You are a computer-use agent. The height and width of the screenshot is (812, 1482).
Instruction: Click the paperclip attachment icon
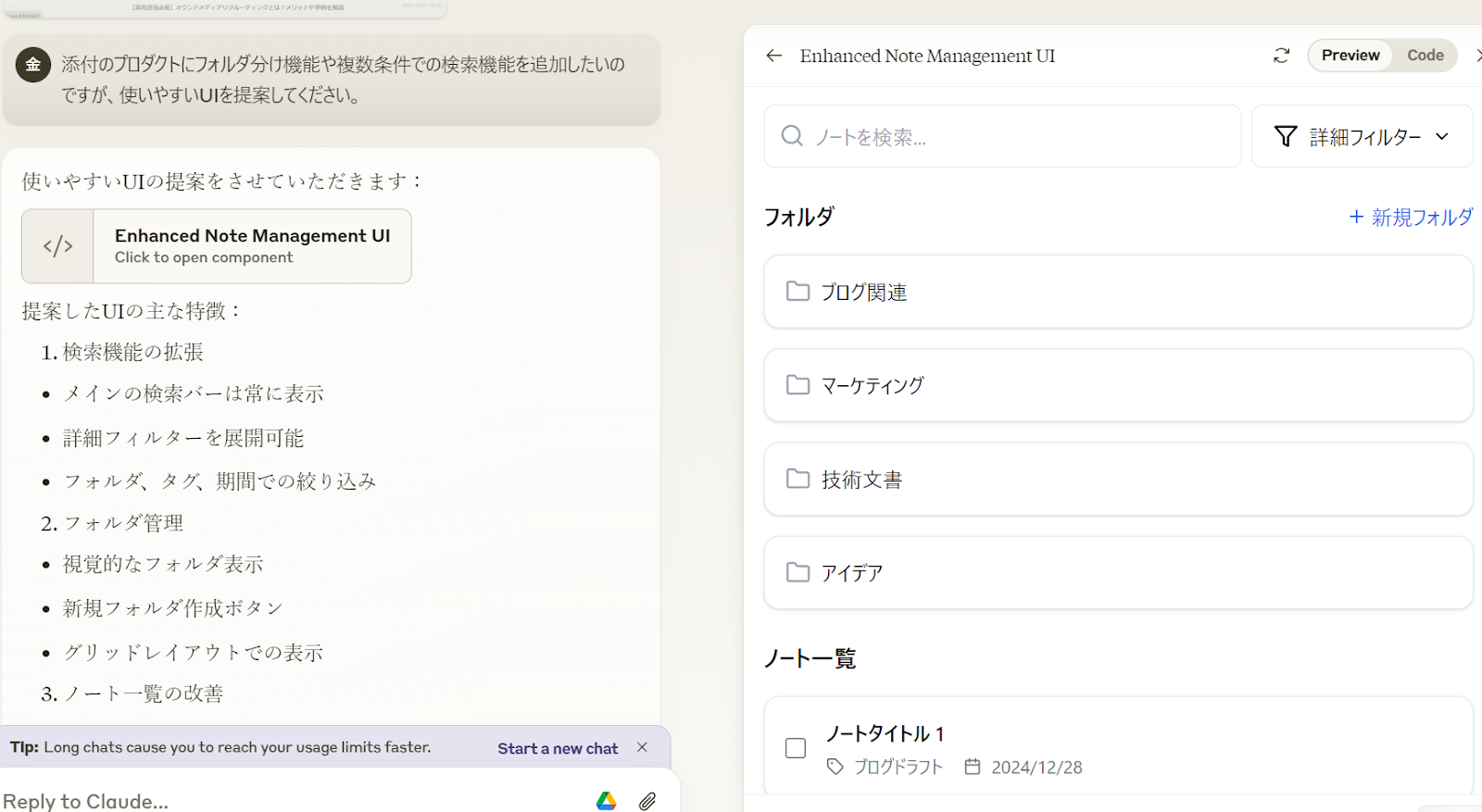647,801
